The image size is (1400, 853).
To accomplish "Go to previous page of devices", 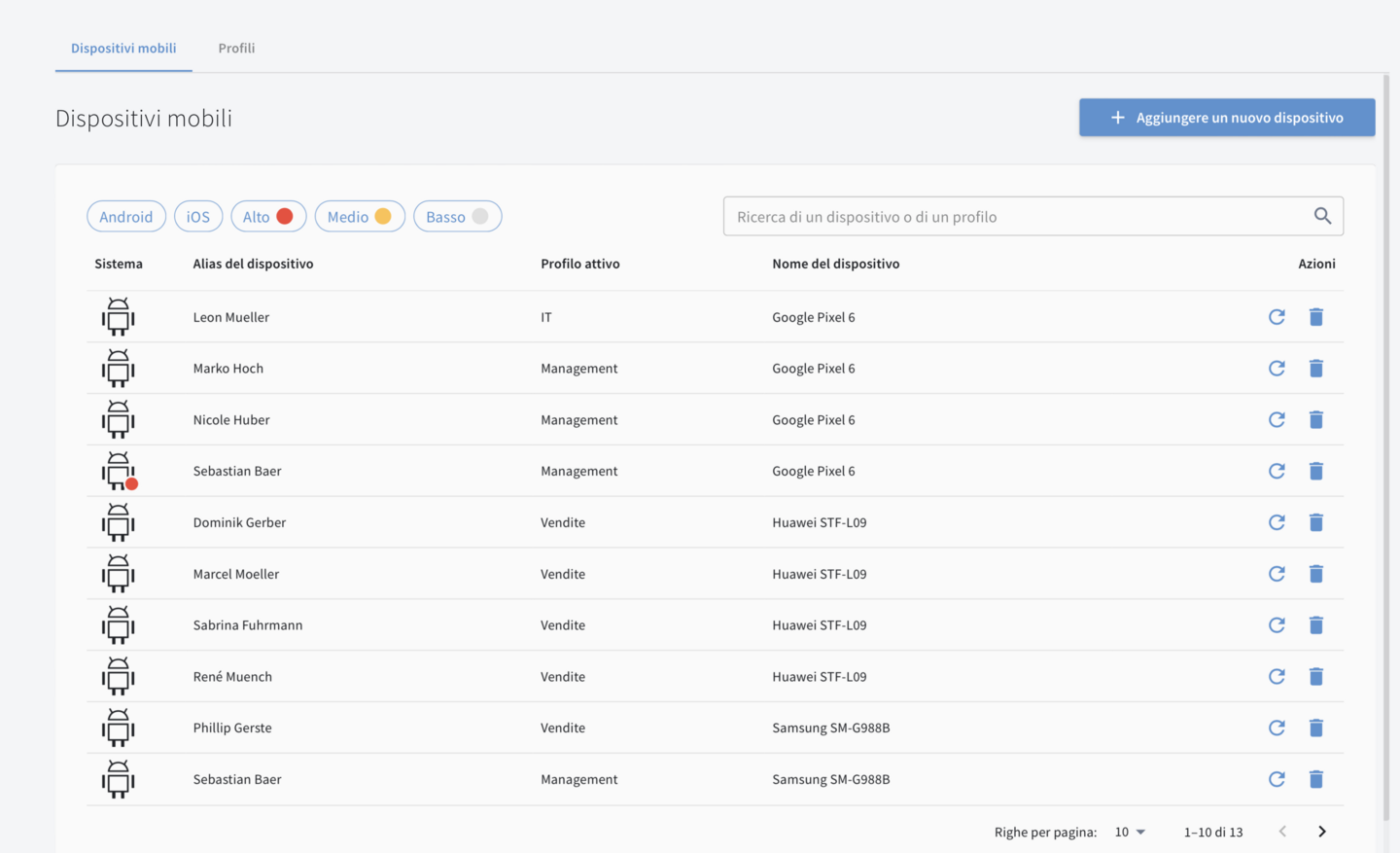I will pos(1282,832).
